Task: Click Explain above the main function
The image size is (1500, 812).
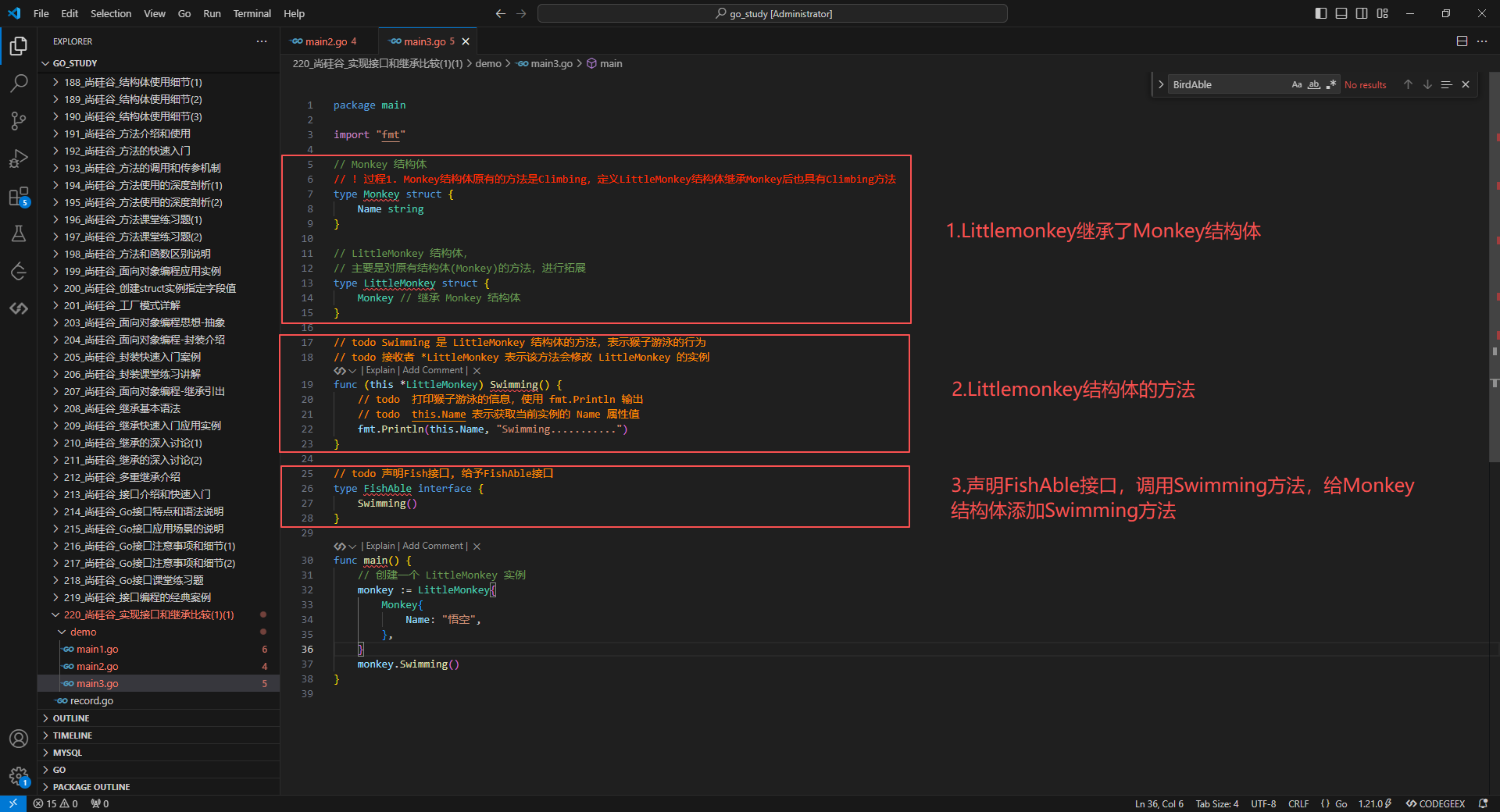Action: 380,547
